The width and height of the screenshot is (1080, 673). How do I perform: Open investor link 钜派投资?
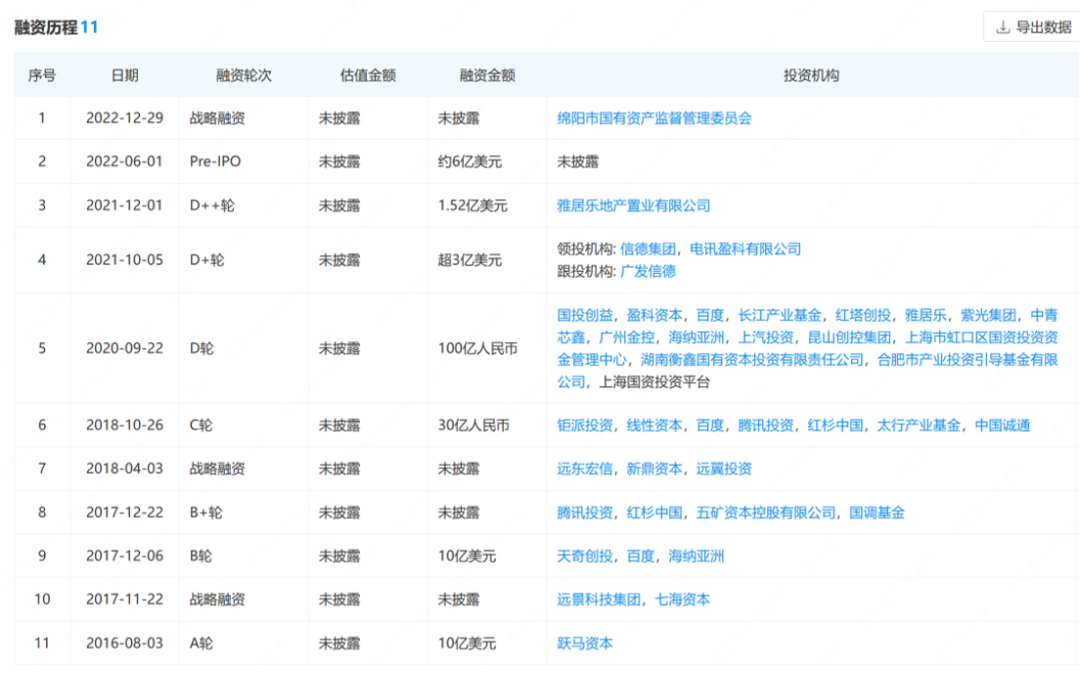(585, 426)
